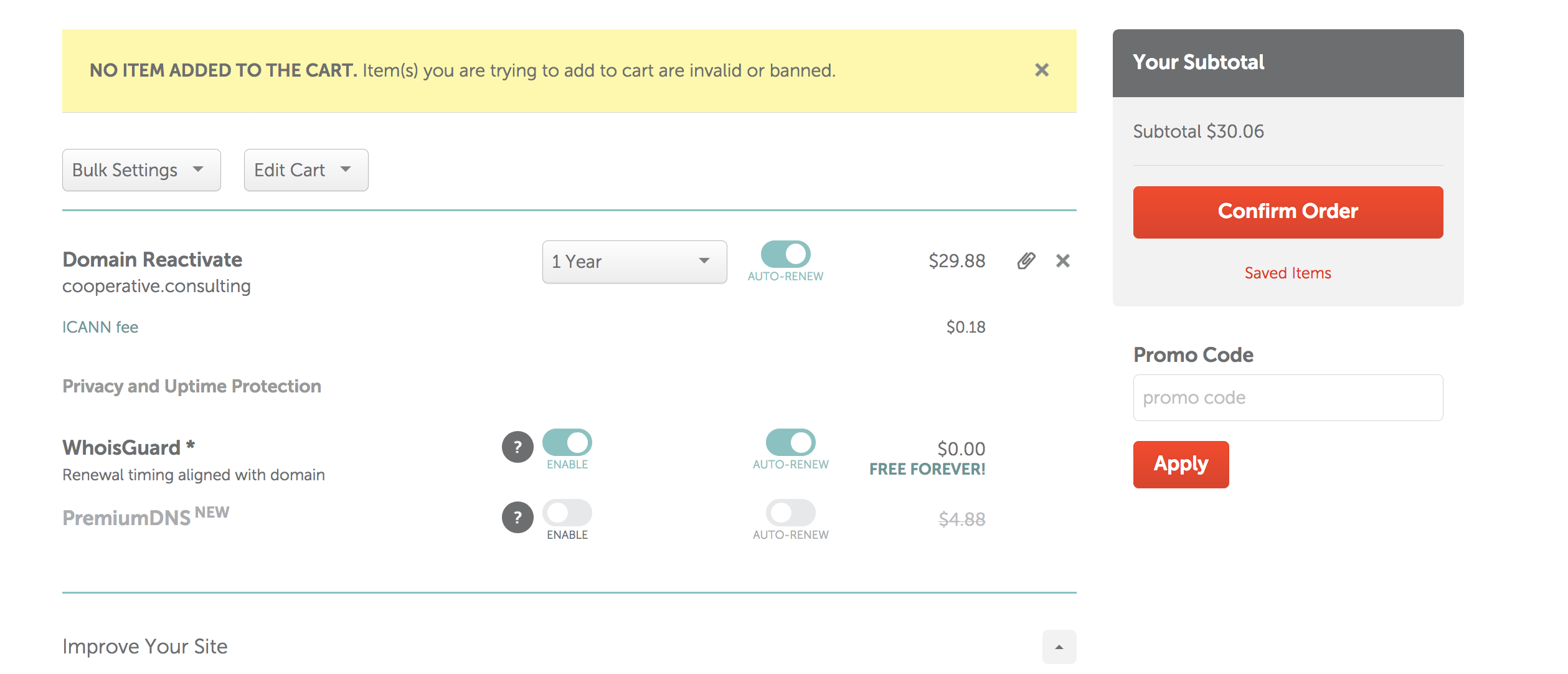
Task: Toggle PremiumDNS Auto-Renew switch
Action: coord(790,513)
